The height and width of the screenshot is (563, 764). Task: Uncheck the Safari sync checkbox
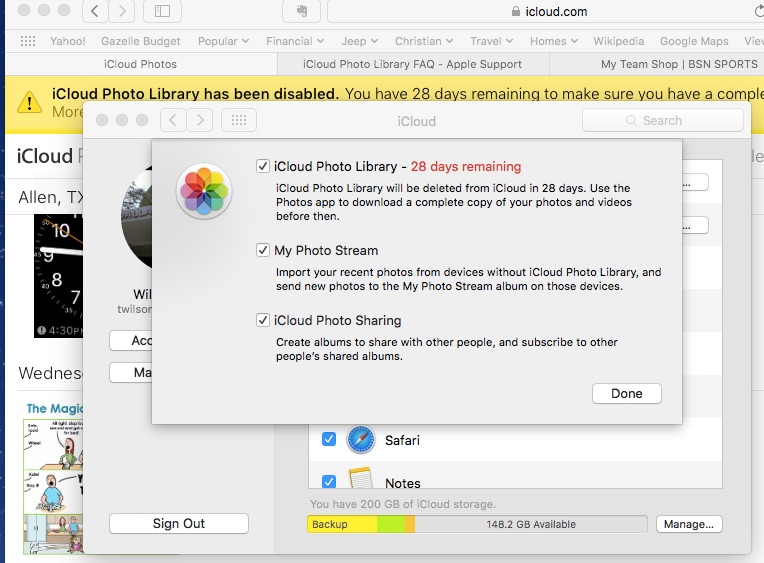[329, 439]
